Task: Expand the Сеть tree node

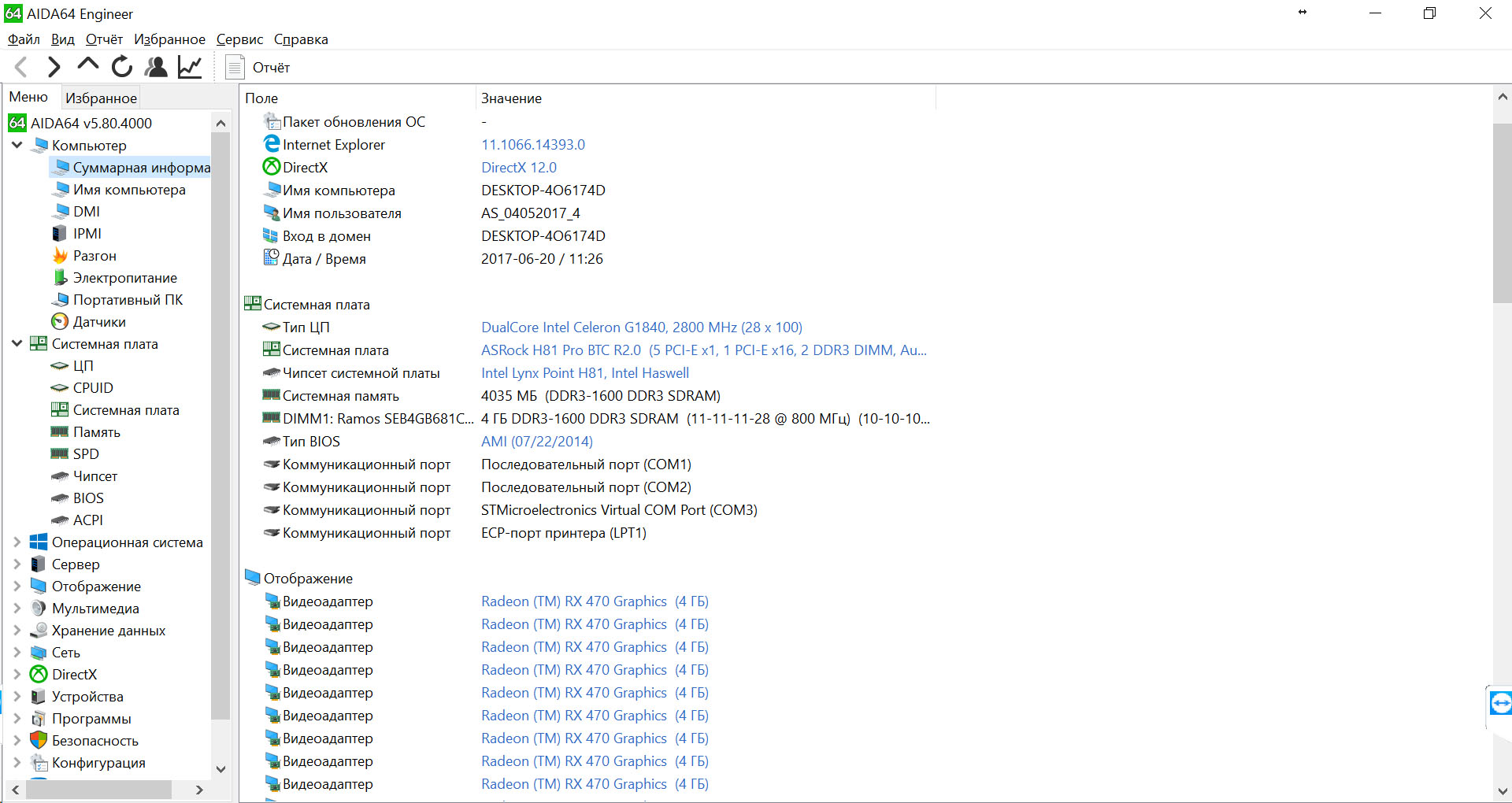Action: point(17,652)
